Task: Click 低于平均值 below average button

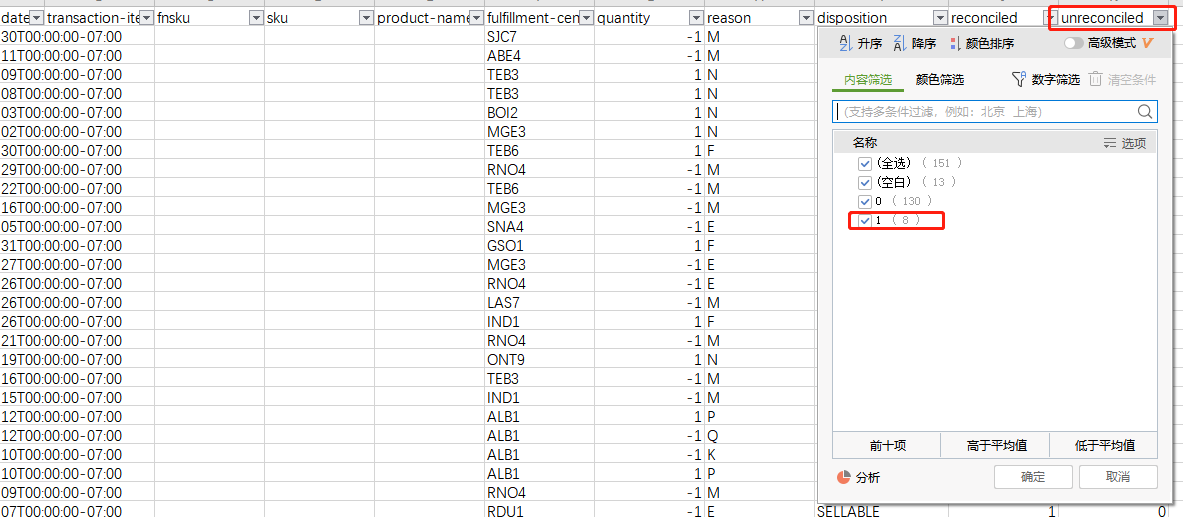Action: point(1105,446)
